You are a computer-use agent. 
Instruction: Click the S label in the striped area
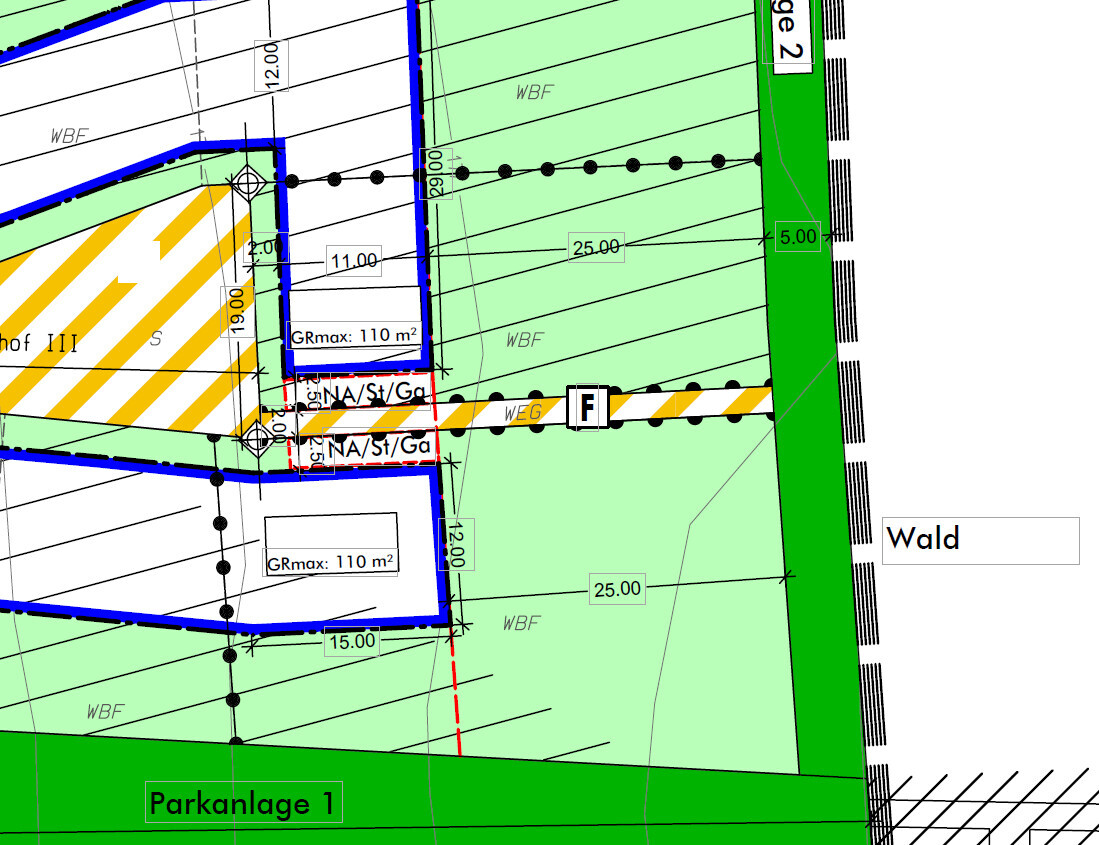click(155, 338)
